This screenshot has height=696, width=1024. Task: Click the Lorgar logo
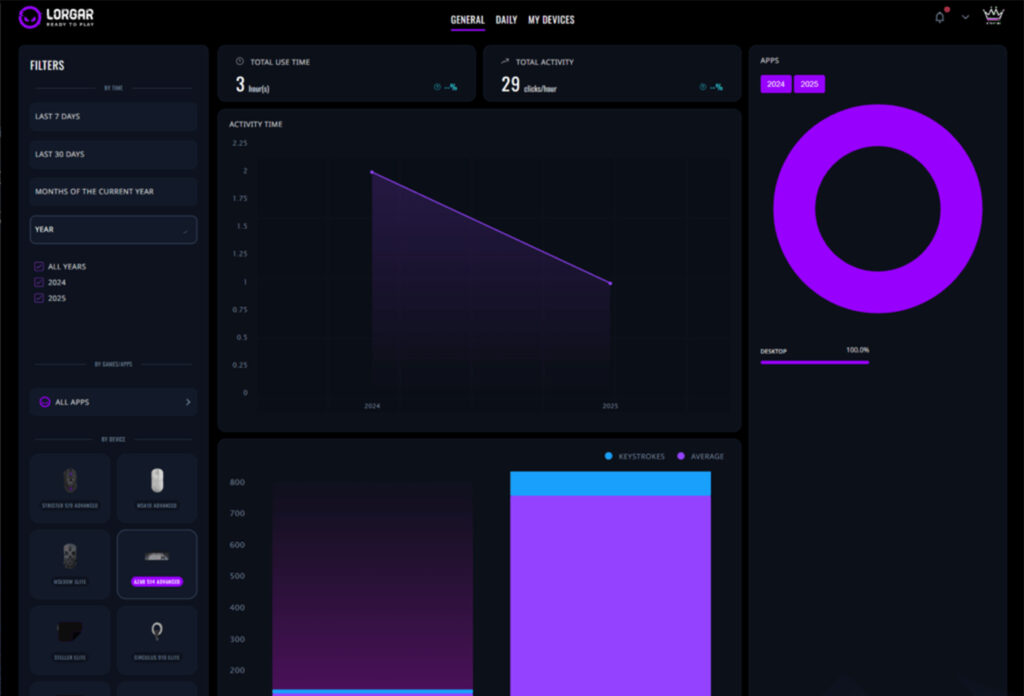tap(57, 17)
